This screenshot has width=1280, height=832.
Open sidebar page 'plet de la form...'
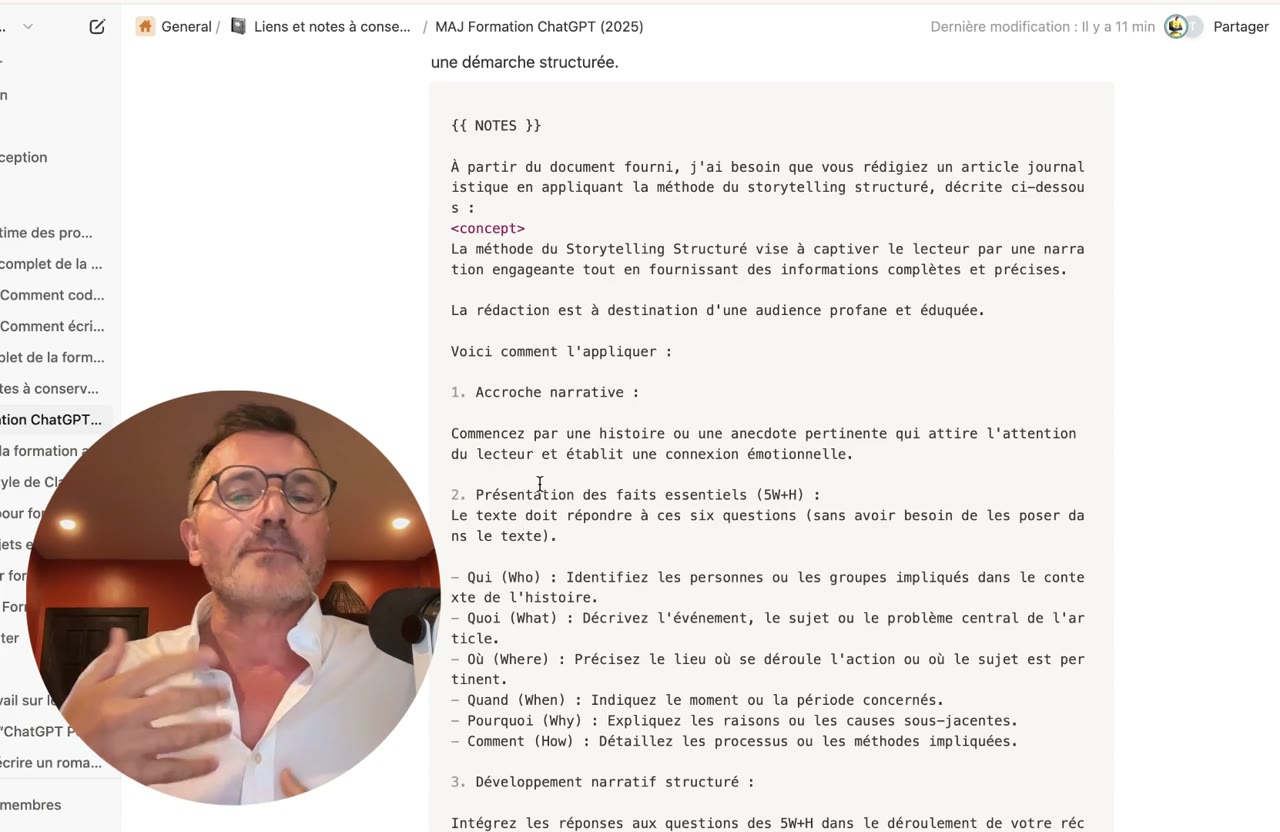coord(52,357)
